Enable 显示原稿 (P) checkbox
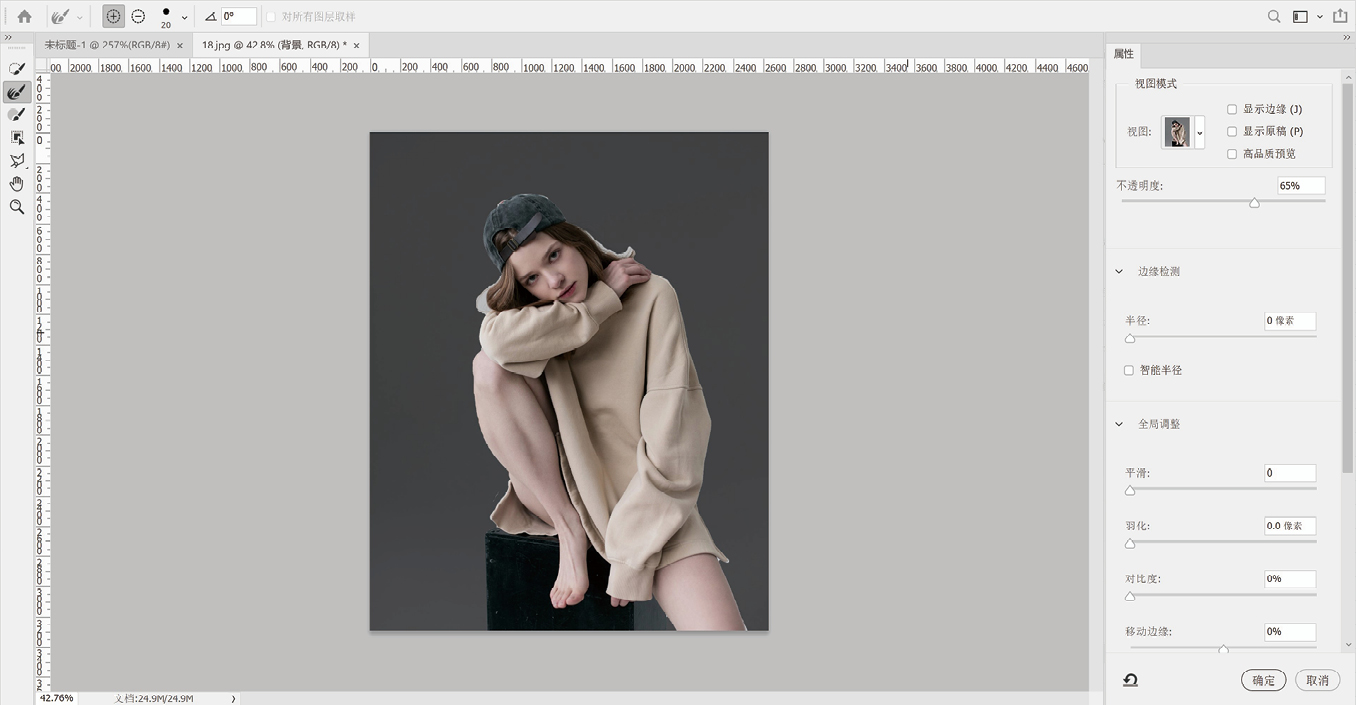This screenshot has height=705, width=1356. pyautogui.click(x=1232, y=131)
